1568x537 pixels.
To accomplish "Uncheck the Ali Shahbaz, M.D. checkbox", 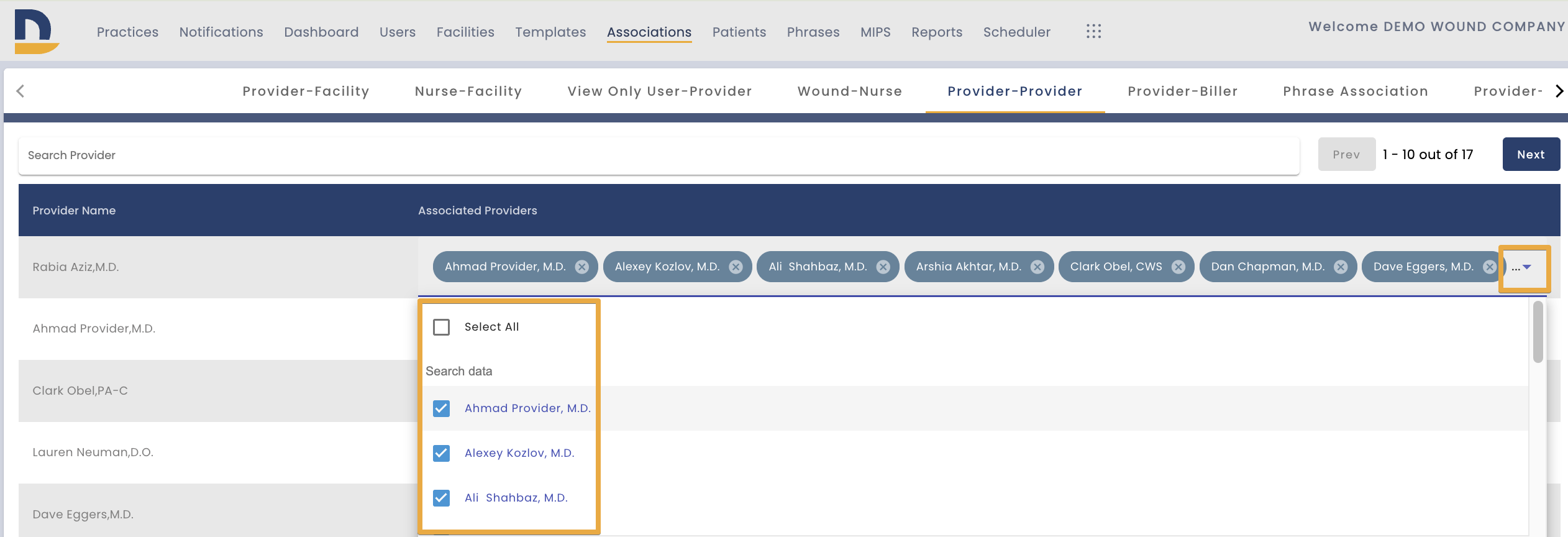I will [x=441, y=498].
